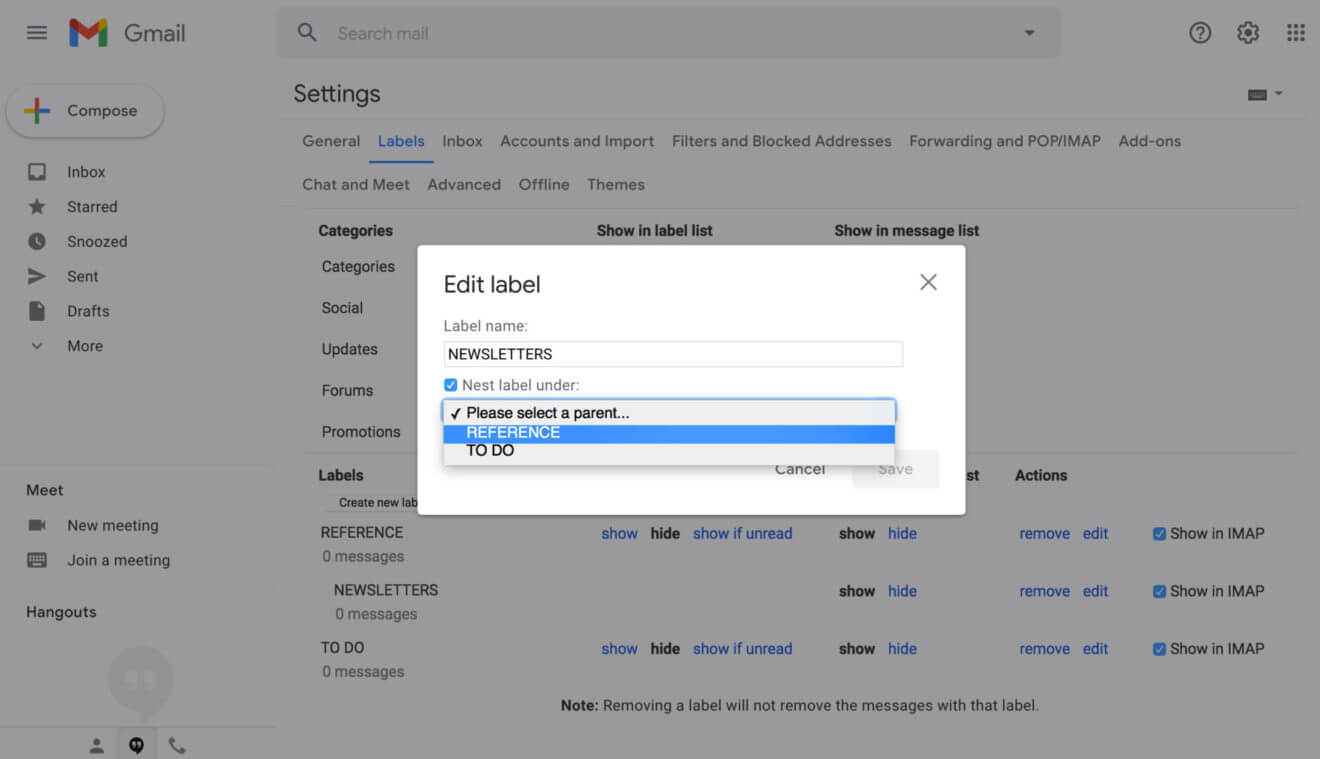Image resolution: width=1320 pixels, height=759 pixels.
Task: Open the Help menu
Action: pos(1200,32)
